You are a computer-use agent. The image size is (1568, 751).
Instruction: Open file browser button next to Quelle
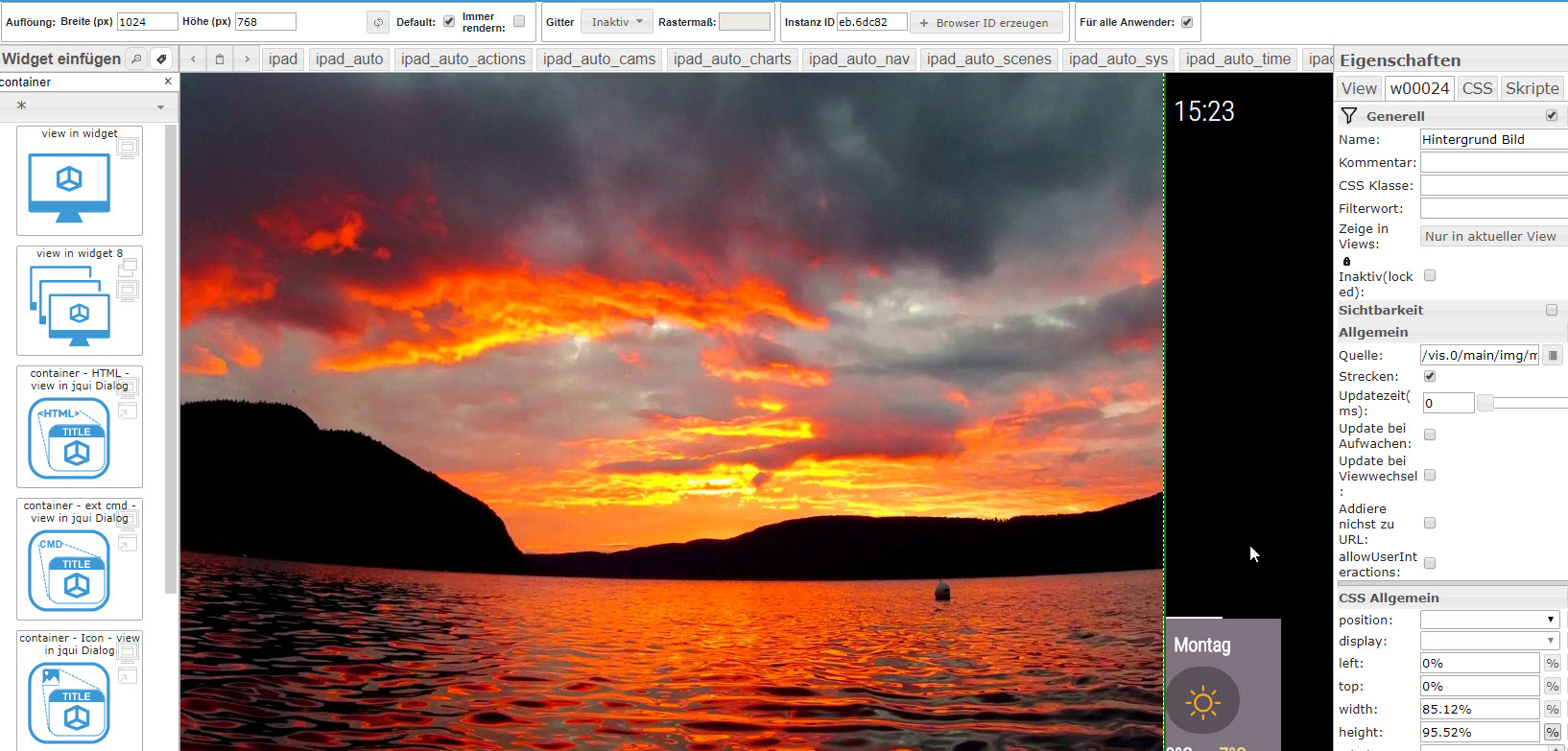(x=1552, y=355)
